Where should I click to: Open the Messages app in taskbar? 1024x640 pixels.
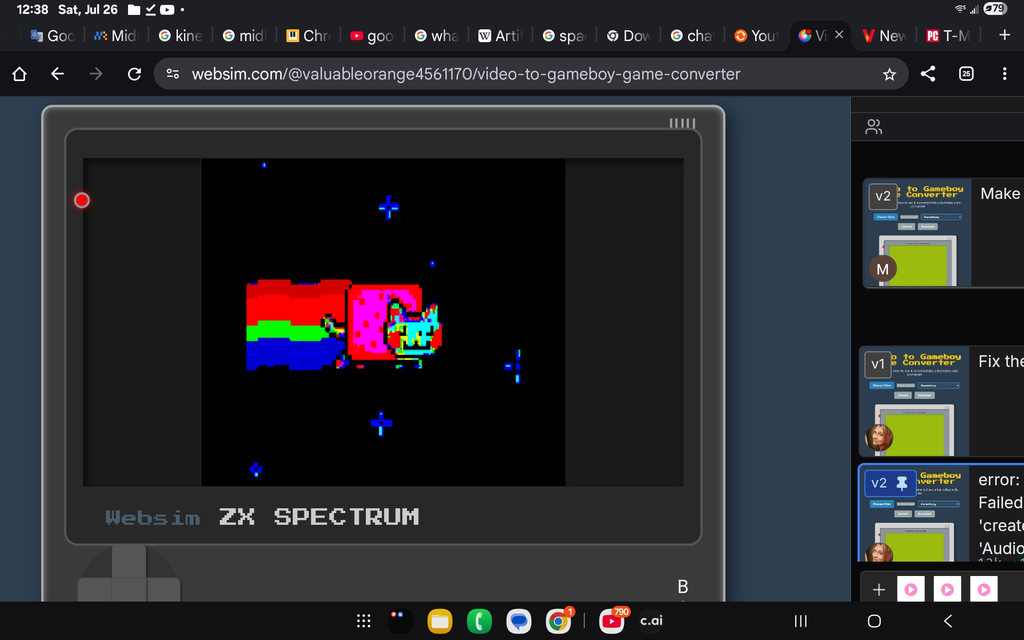coord(519,621)
